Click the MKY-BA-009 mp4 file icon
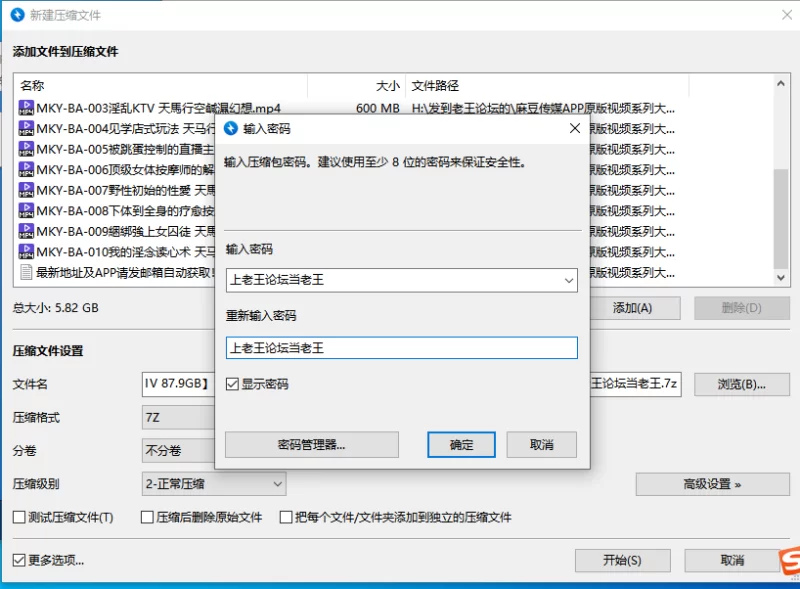 coord(26,231)
